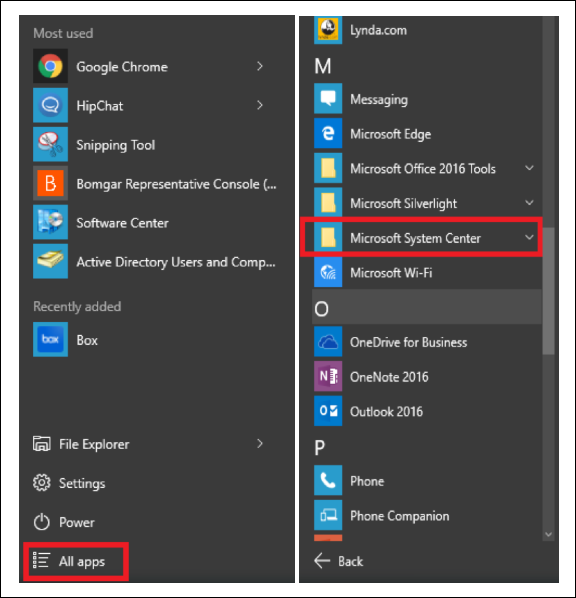The height and width of the screenshot is (598, 576).
Task: Click the HipChat app icon
Action: (50, 105)
